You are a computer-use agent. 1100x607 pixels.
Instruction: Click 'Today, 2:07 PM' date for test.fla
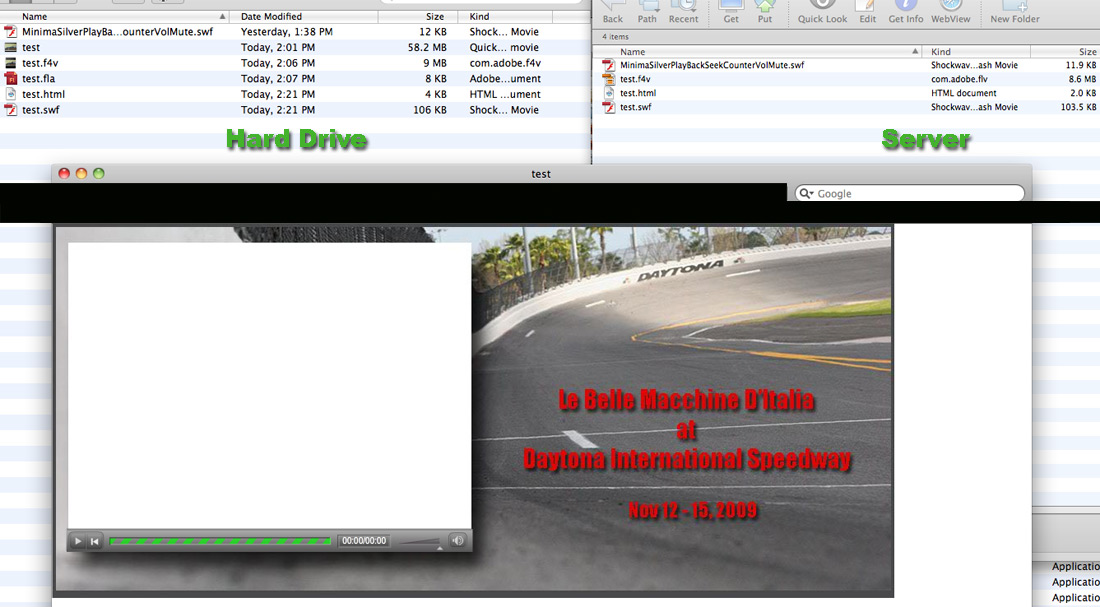pos(278,79)
